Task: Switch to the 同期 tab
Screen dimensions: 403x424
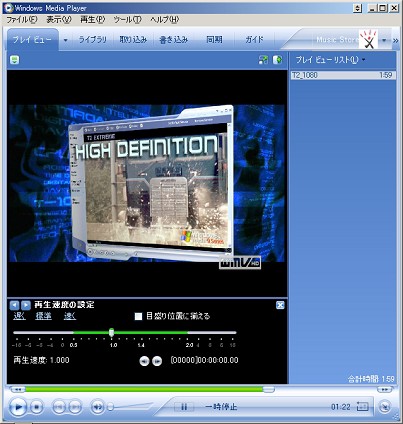Action: 214,40
